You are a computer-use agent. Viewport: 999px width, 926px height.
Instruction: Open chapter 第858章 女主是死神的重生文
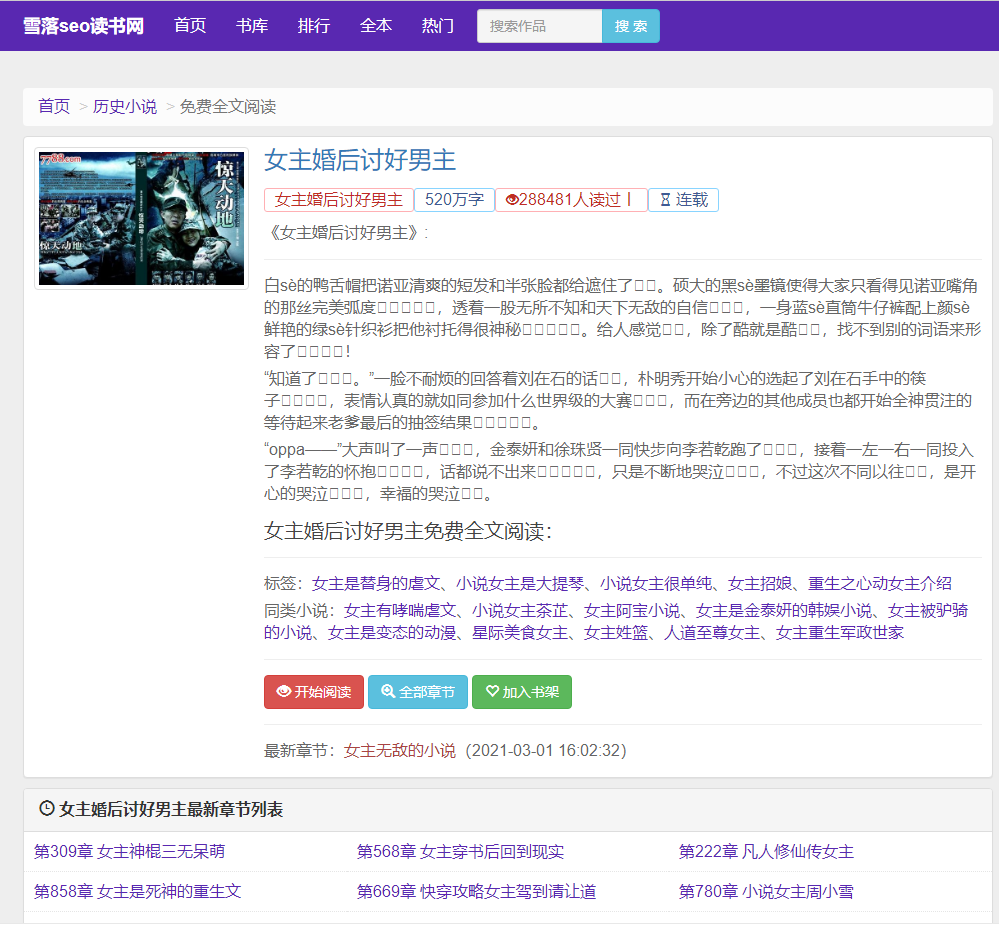click(138, 892)
